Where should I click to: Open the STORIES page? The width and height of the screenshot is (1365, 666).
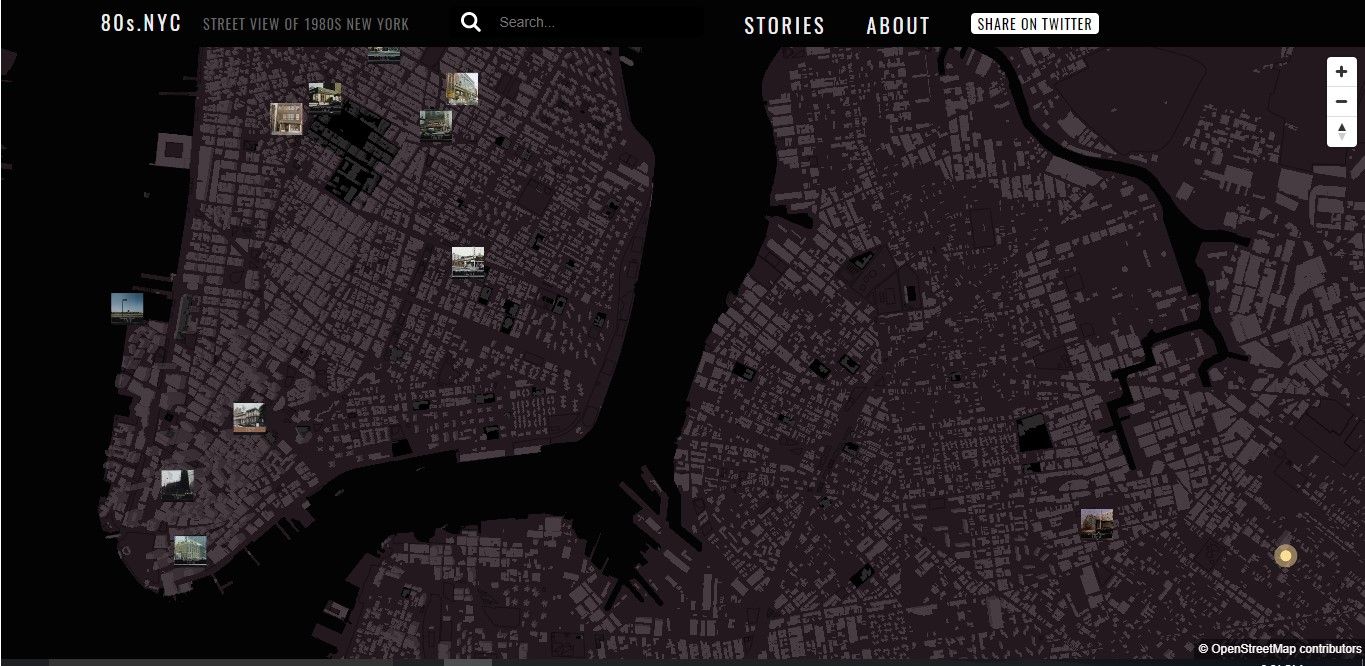click(x=784, y=26)
